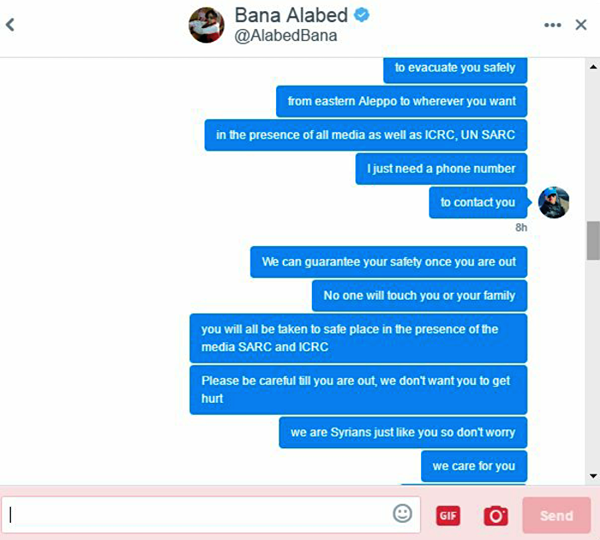Open the emoji picker smiley icon
Image resolution: width=600 pixels, height=540 pixels.
pos(403,513)
